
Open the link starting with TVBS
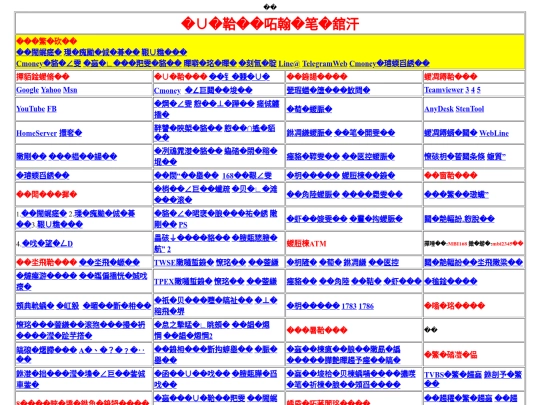click(x=453, y=375)
